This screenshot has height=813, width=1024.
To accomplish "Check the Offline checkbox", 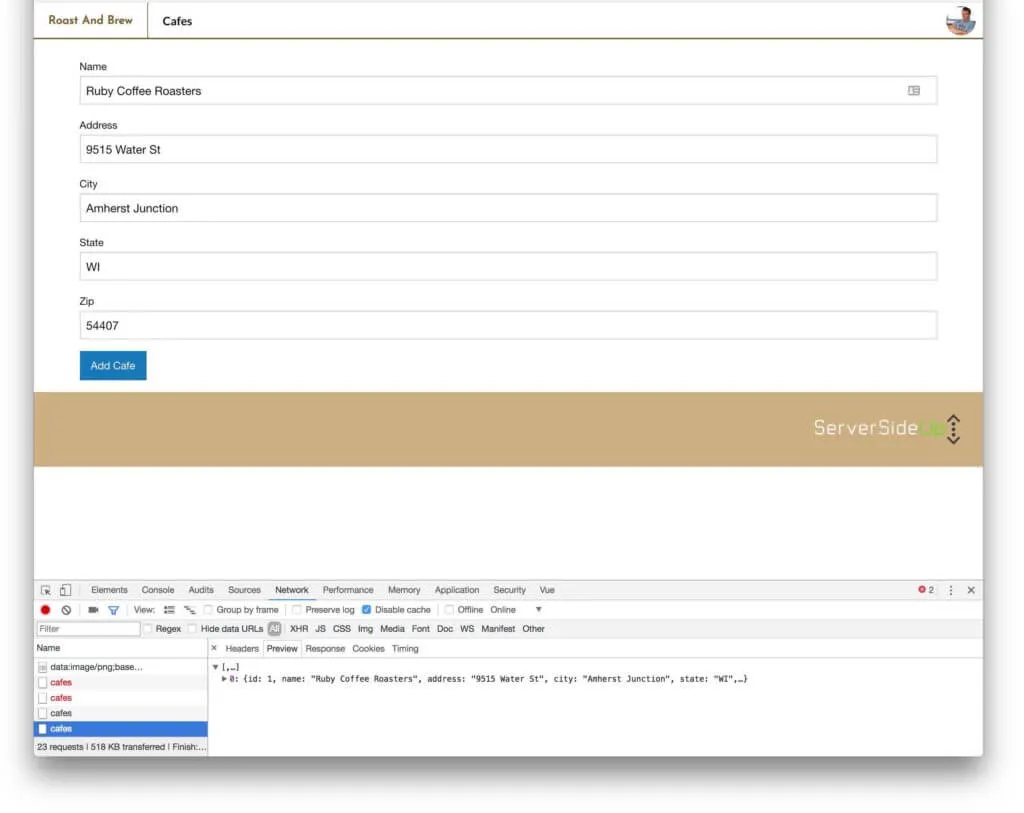I will click(449, 609).
